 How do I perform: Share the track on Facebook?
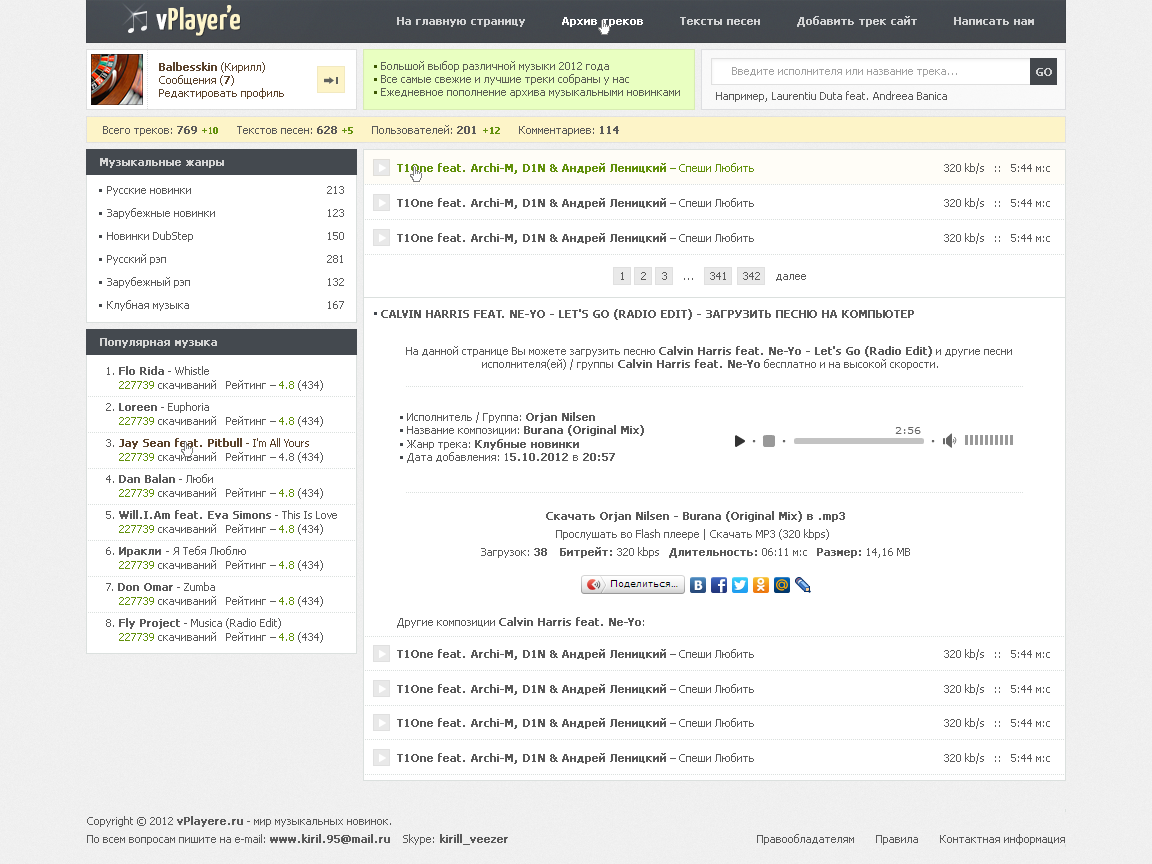pyautogui.click(x=719, y=585)
